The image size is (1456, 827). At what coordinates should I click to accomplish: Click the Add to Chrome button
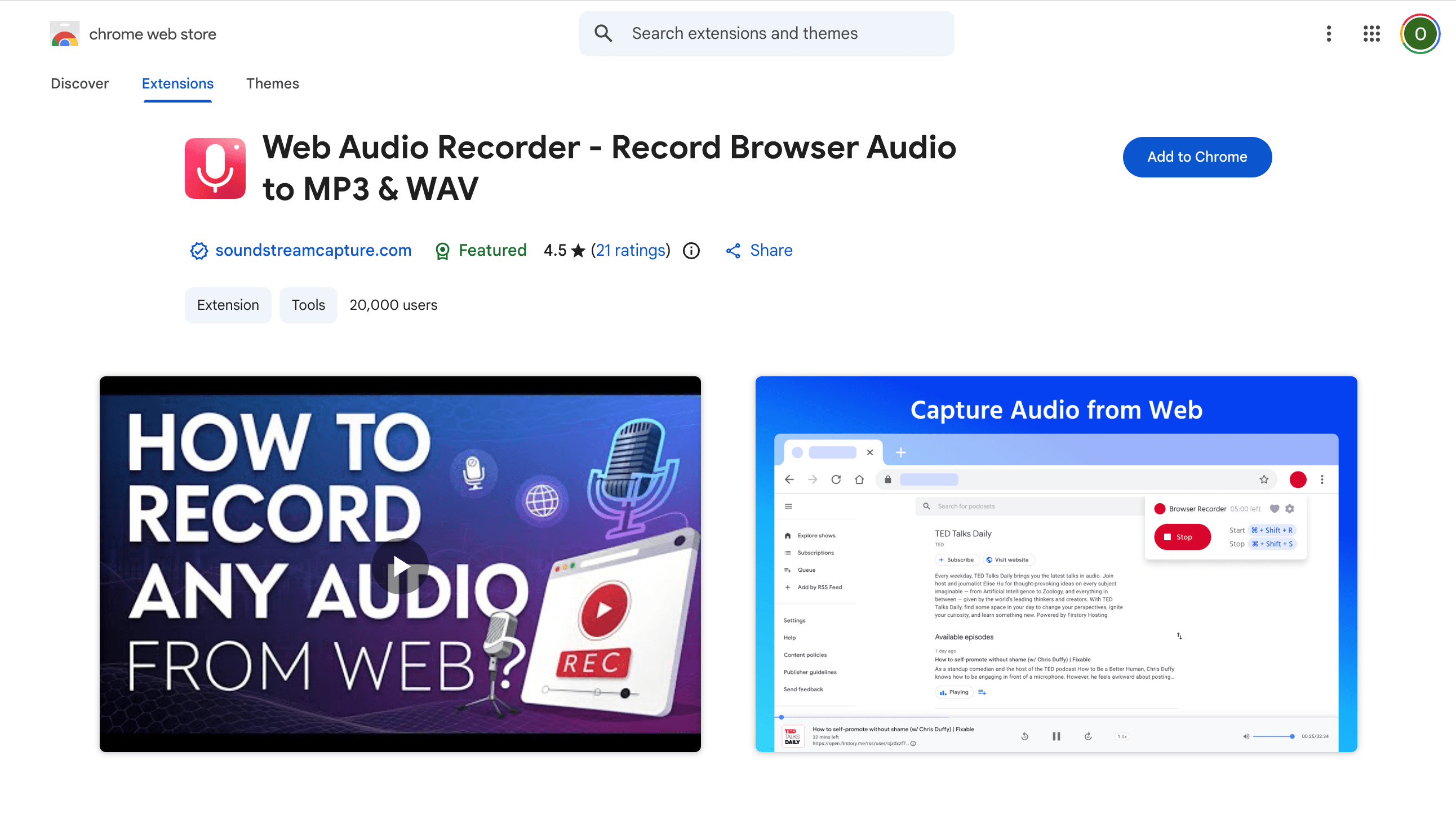(1197, 157)
